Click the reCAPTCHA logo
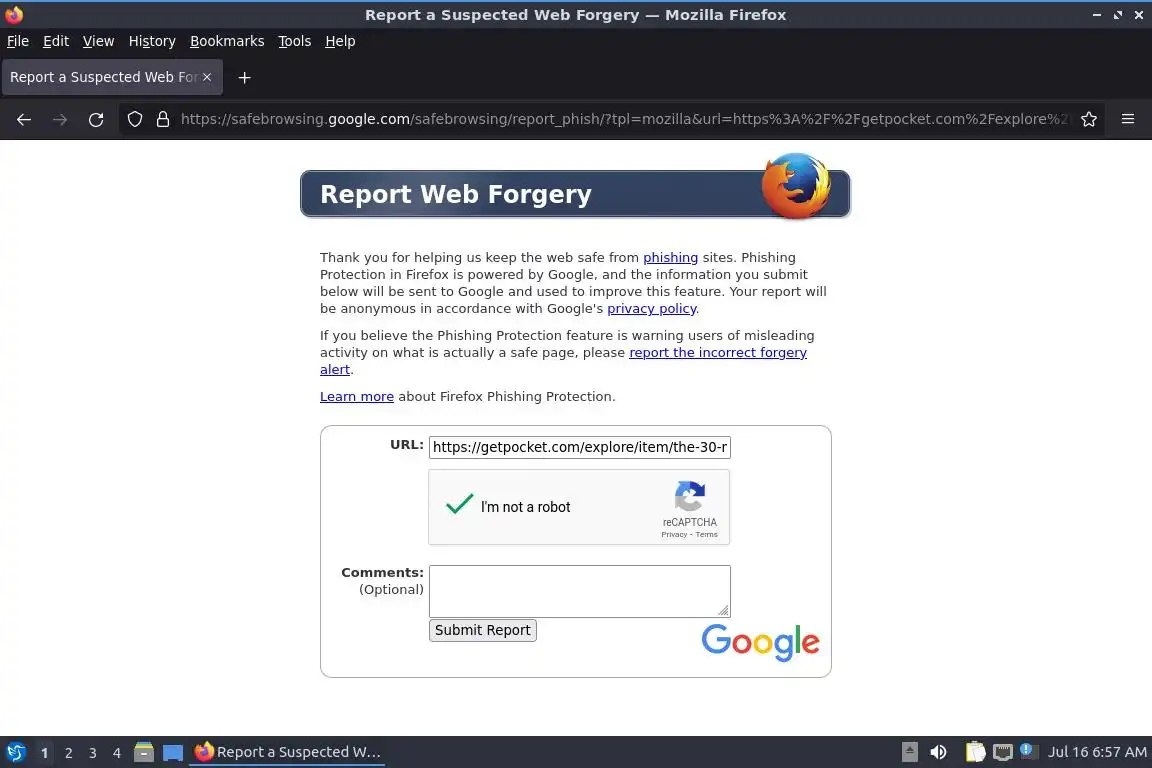The height and width of the screenshot is (768, 1152). [690, 497]
